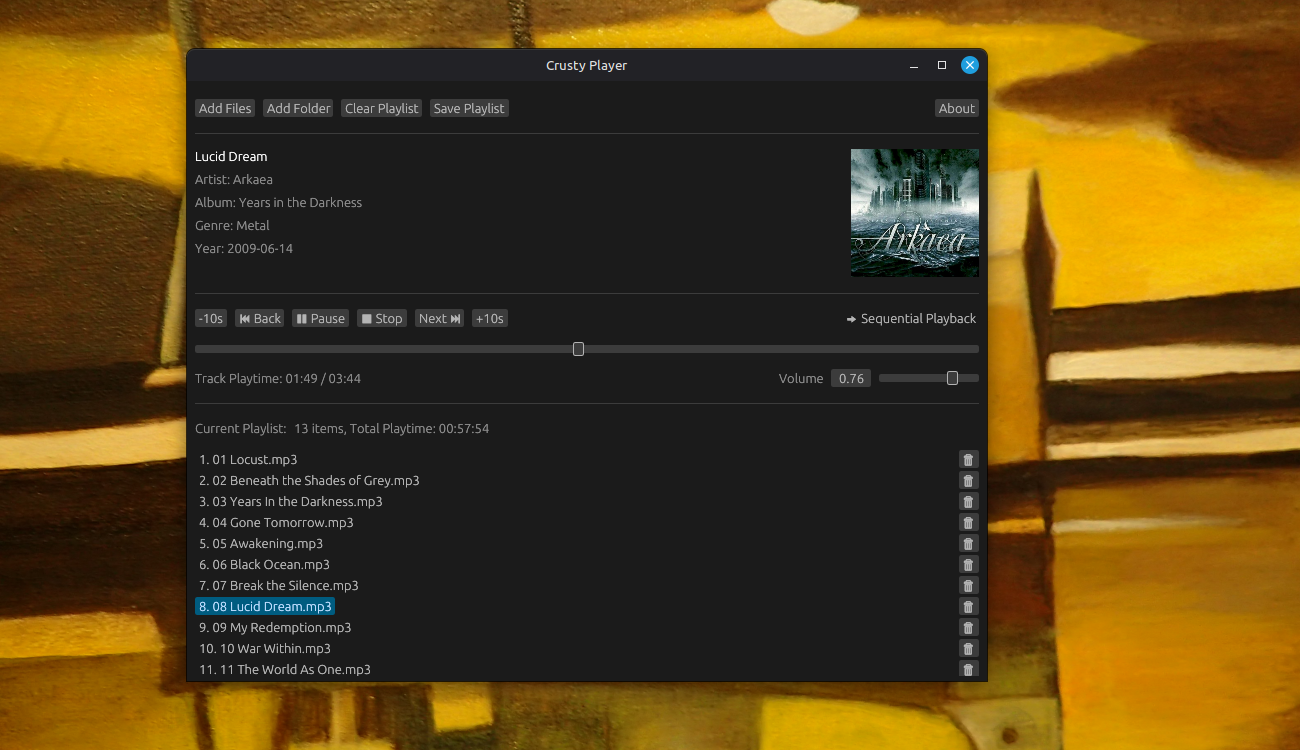The image size is (1300, 750).
Task: Delete 01 Locust.mp3 using its trash icon
Action: [967, 460]
